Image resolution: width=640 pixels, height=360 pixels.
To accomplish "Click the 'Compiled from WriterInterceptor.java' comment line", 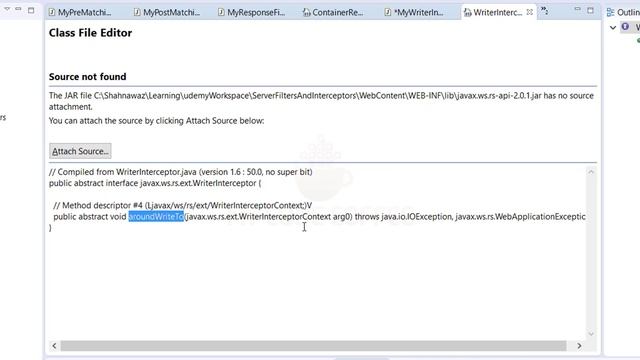I will pos(180,172).
